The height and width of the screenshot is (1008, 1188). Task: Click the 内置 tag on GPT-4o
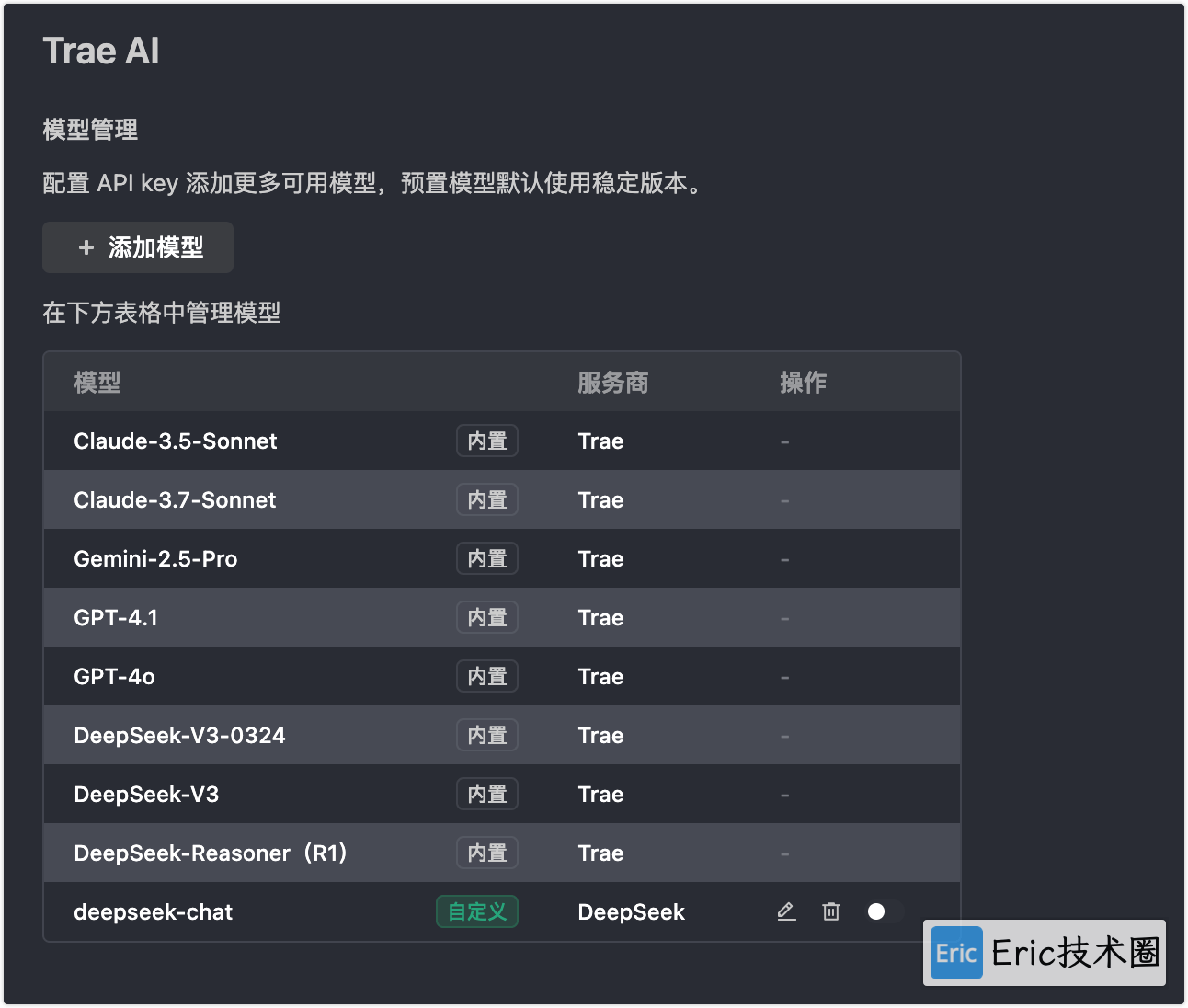pyautogui.click(x=487, y=676)
